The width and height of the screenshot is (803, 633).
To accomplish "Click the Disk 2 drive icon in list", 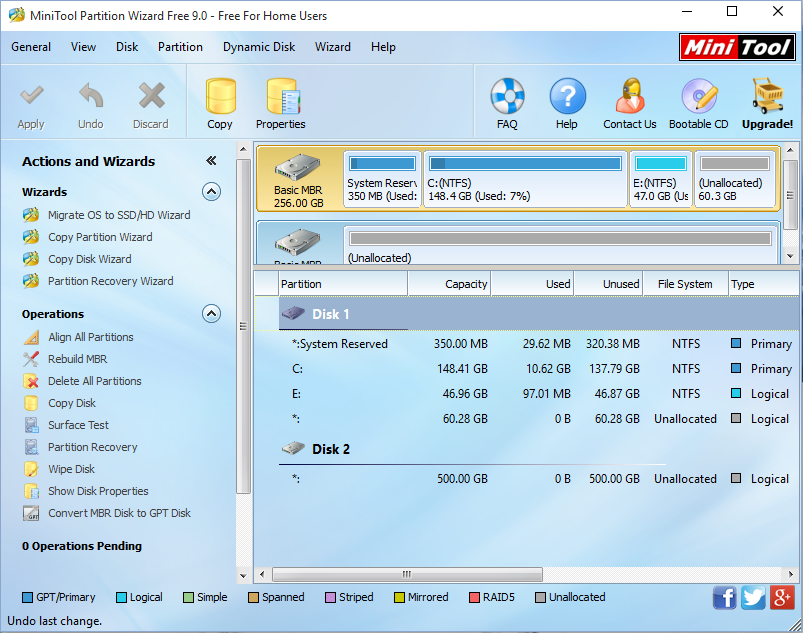I will [293, 449].
